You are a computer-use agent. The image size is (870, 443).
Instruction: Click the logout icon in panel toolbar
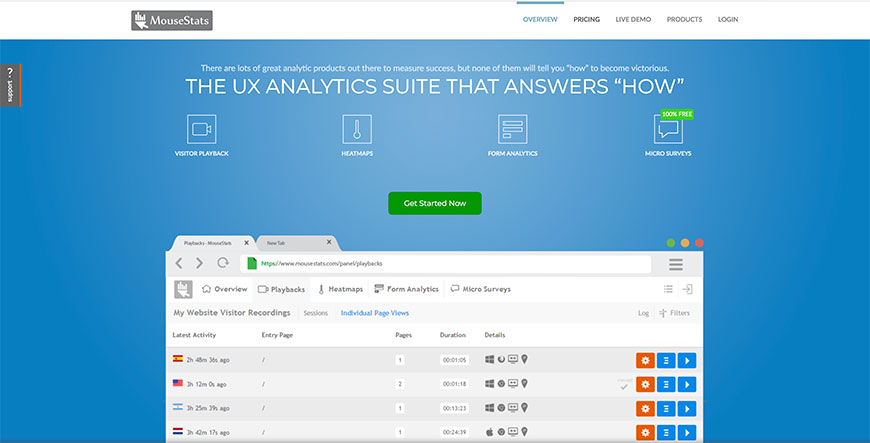coord(687,289)
